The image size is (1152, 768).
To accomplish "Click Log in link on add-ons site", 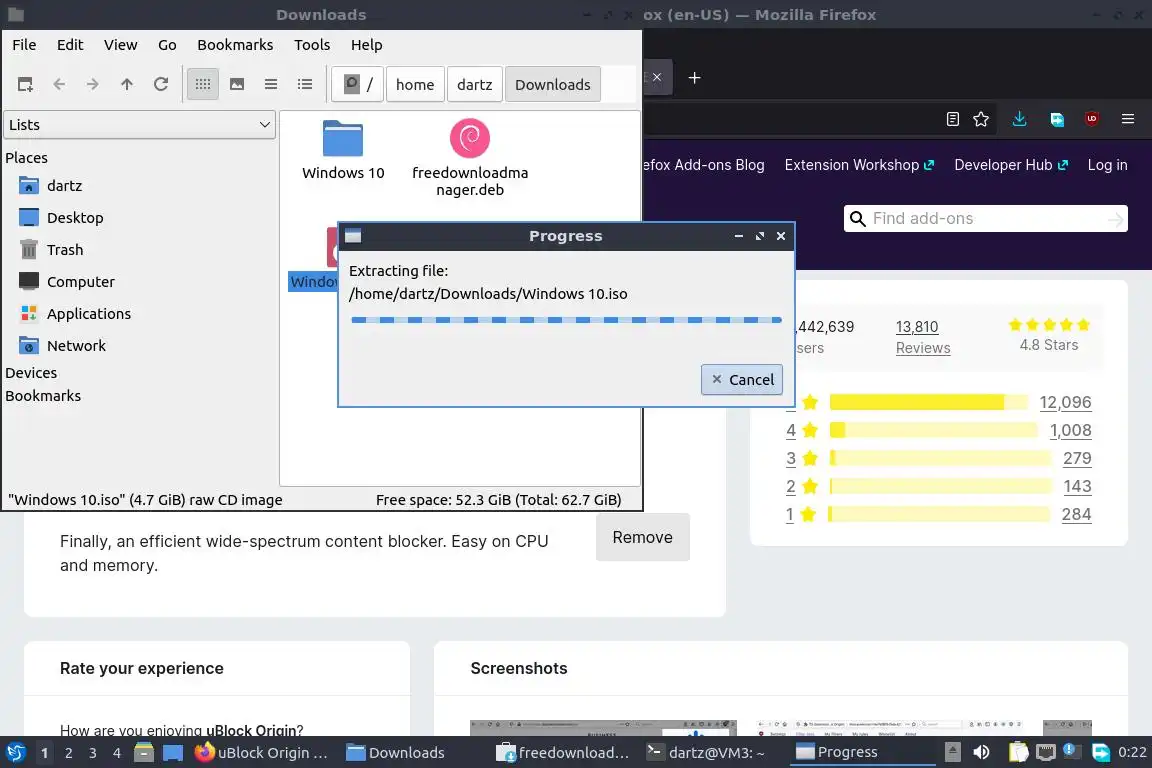I will [x=1107, y=165].
